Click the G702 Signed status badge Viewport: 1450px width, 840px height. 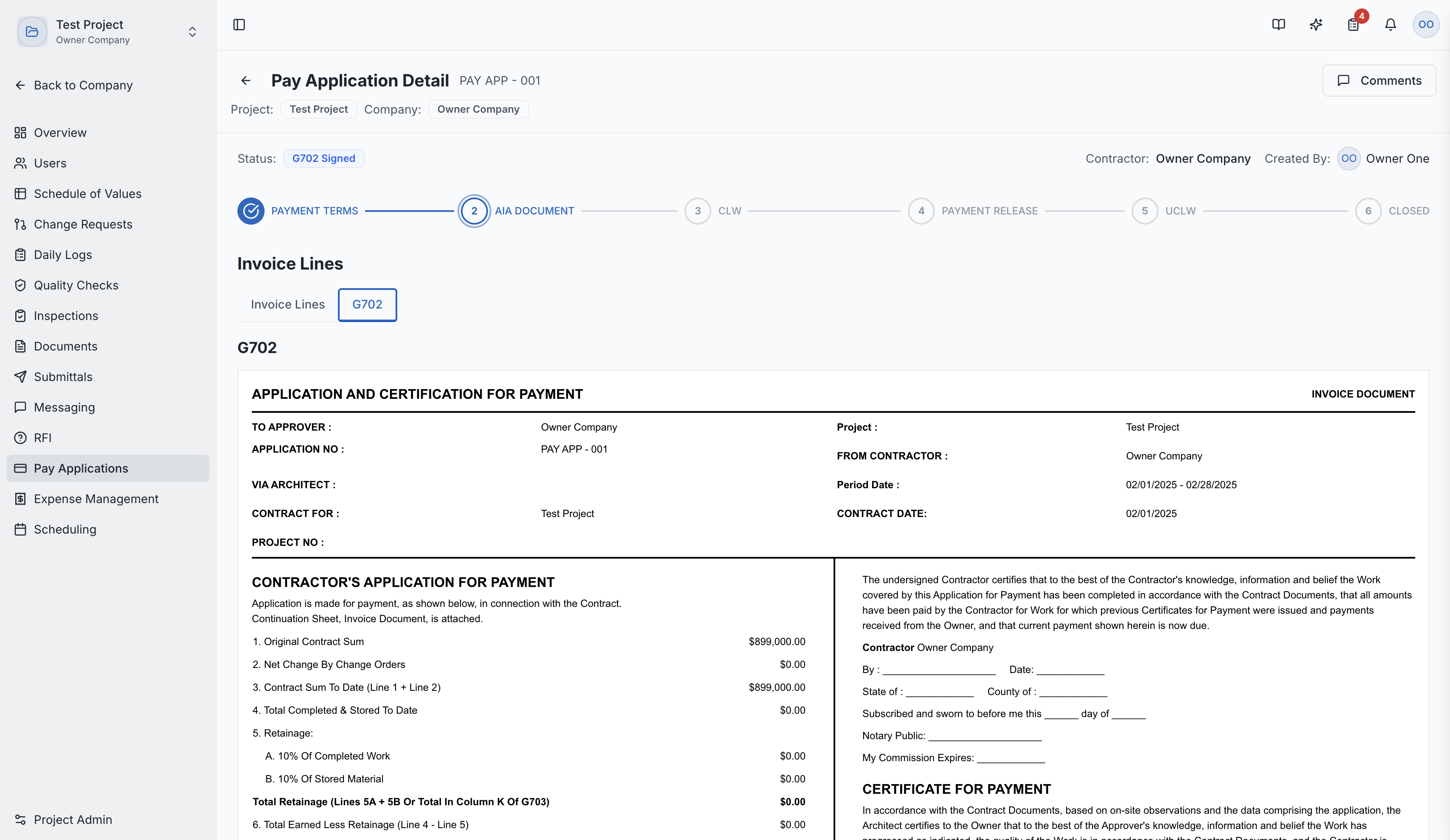(324, 158)
